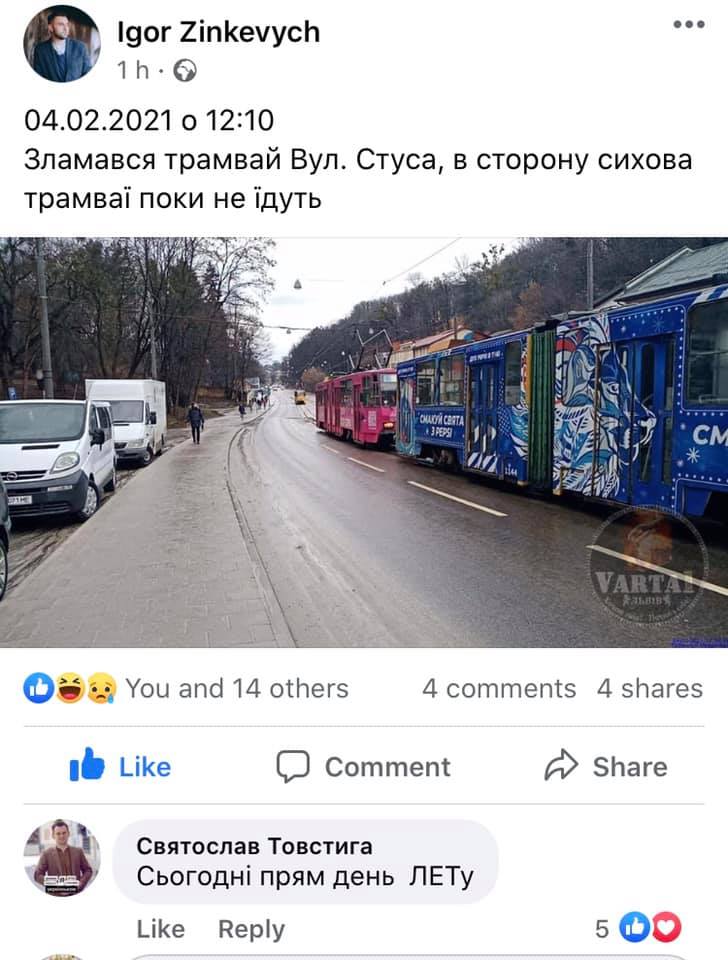Click the Share arrow button
The height and width of the screenshot is (960, 728).
(606, 766)
